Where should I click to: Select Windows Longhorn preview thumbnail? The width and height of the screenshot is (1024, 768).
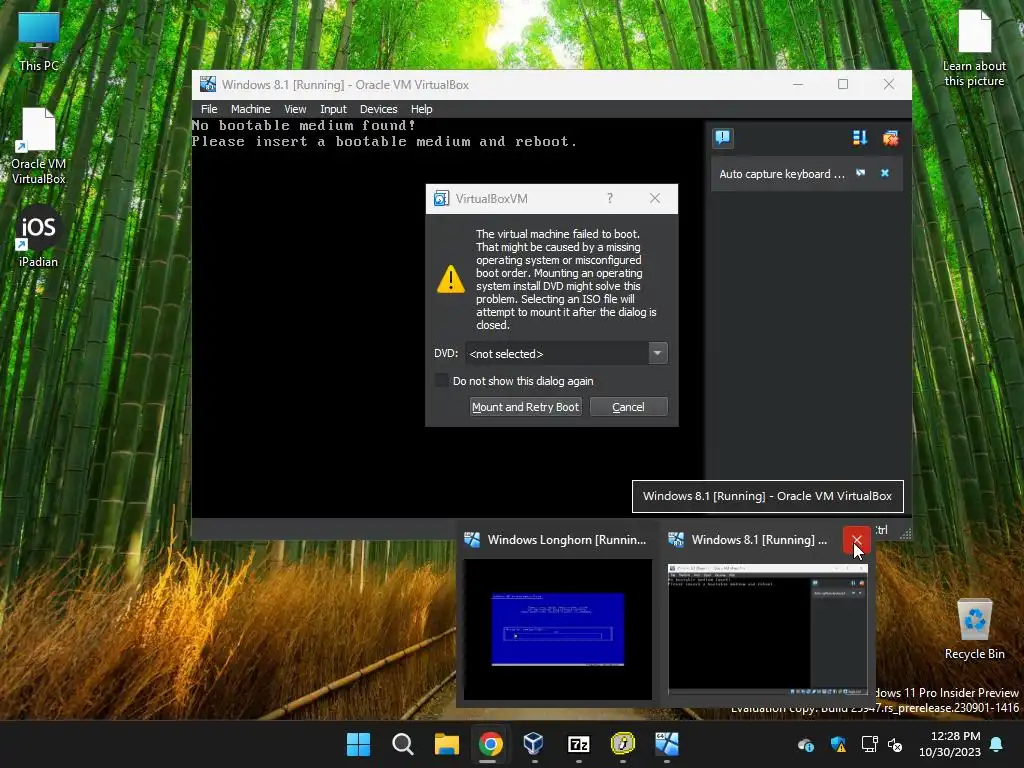pos(558,629)
